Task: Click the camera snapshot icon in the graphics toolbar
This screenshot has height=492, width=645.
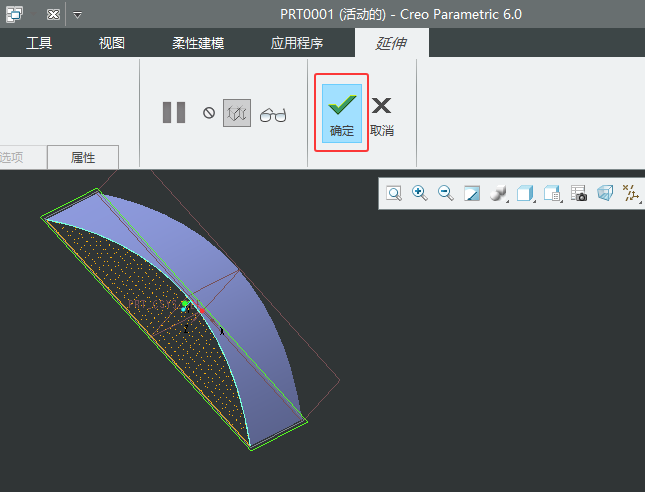Action: 579,193
